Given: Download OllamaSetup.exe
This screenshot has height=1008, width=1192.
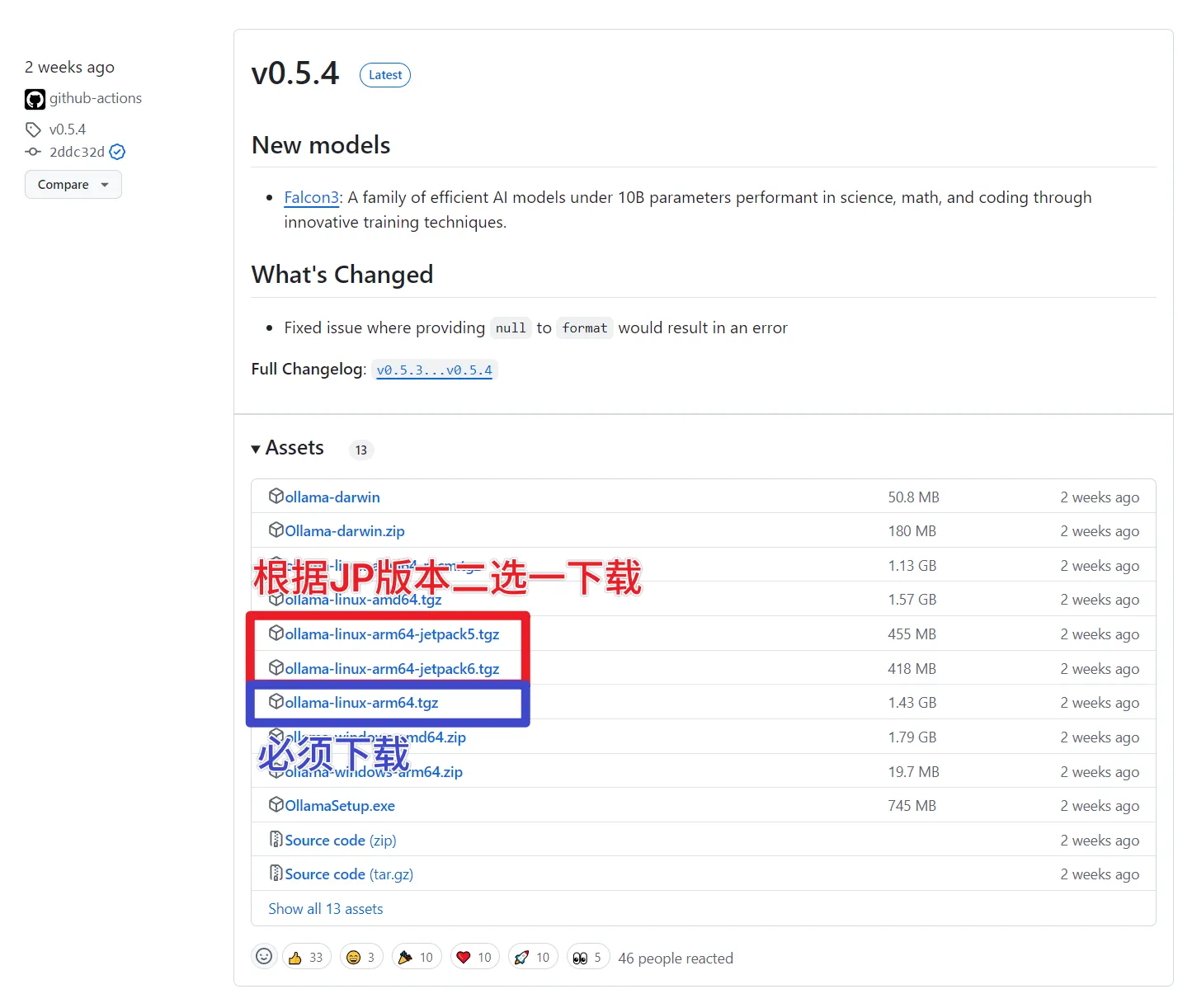Looking at the screenshot, I should pos(340,806).
